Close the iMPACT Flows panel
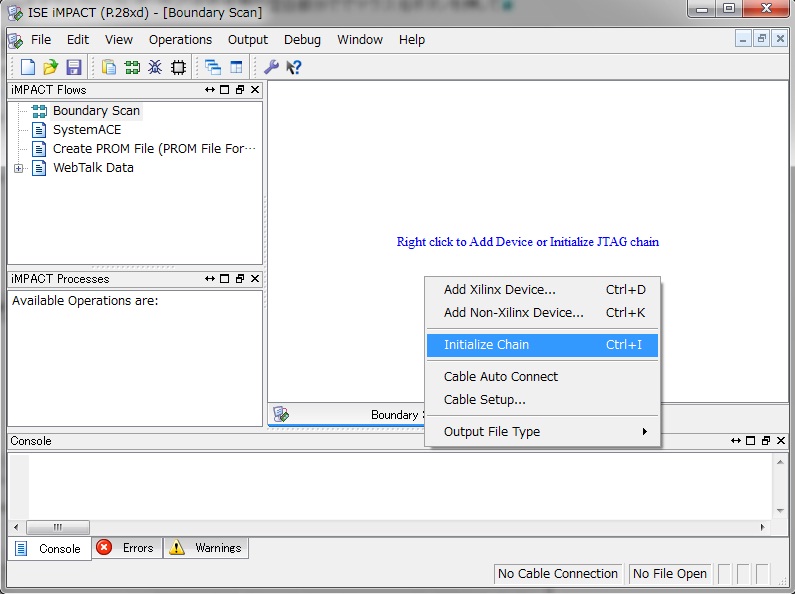The image size is (795, 594). [255, 90]
